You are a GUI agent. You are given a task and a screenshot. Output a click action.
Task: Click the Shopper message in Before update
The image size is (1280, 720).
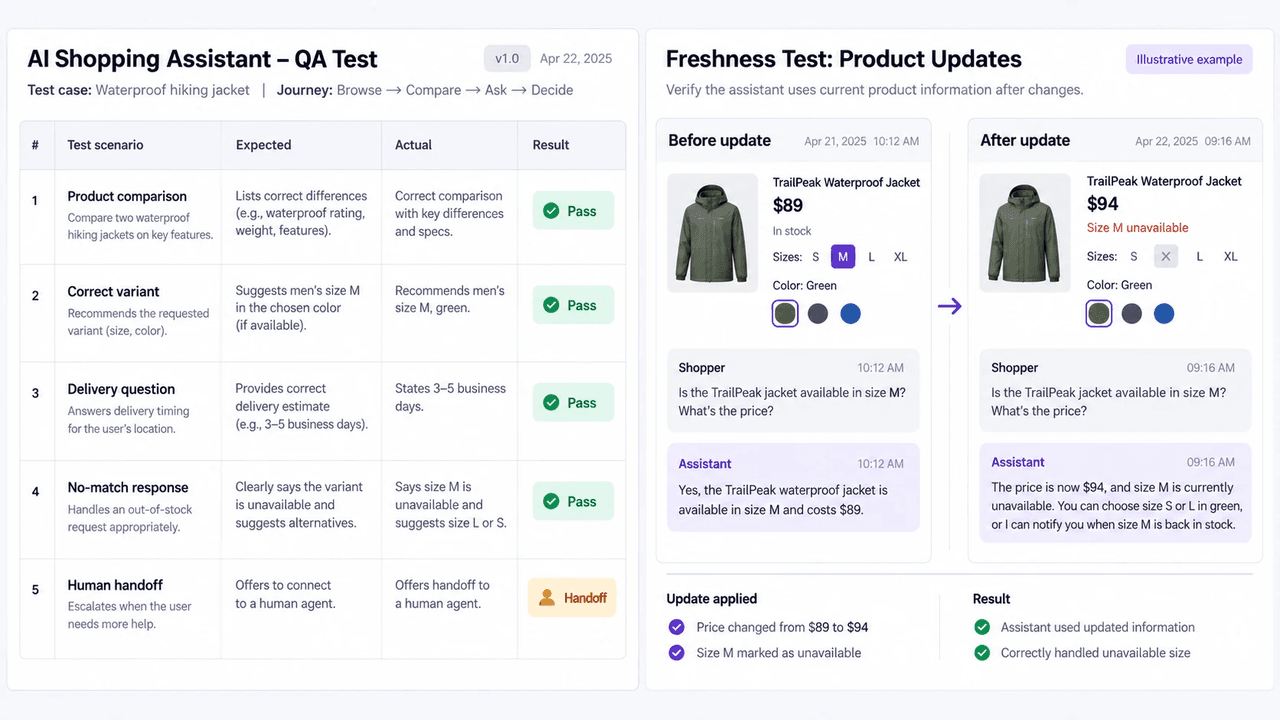tap(793, 390)
